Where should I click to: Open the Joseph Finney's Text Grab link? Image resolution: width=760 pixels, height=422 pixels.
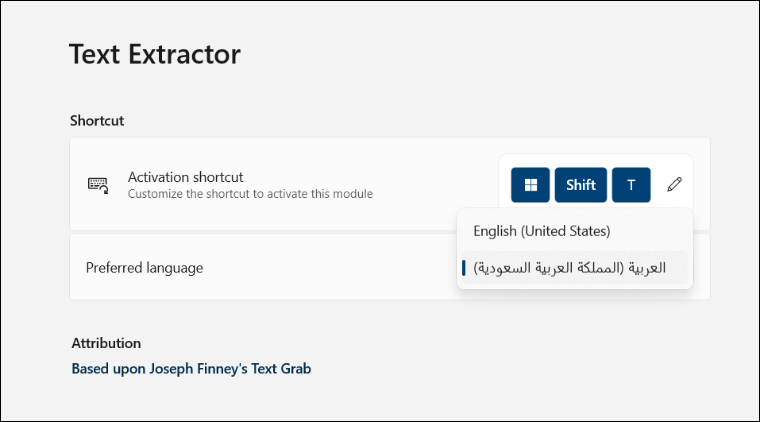191,369
